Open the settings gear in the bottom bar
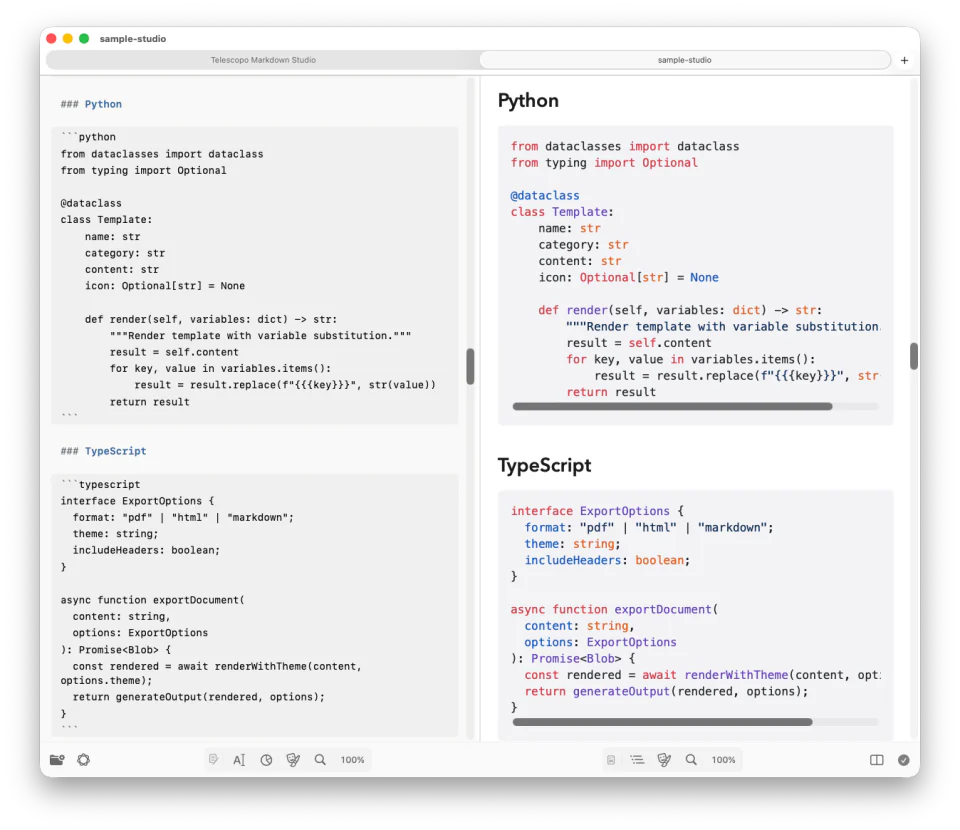 (x=84, y=760)
